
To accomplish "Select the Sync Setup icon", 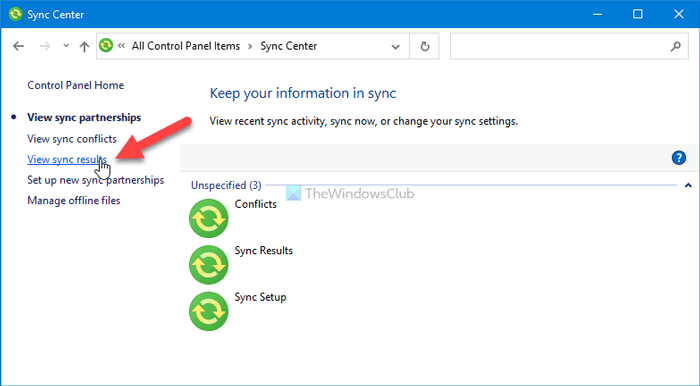I will pyautogui.click(x=208, y=311).
